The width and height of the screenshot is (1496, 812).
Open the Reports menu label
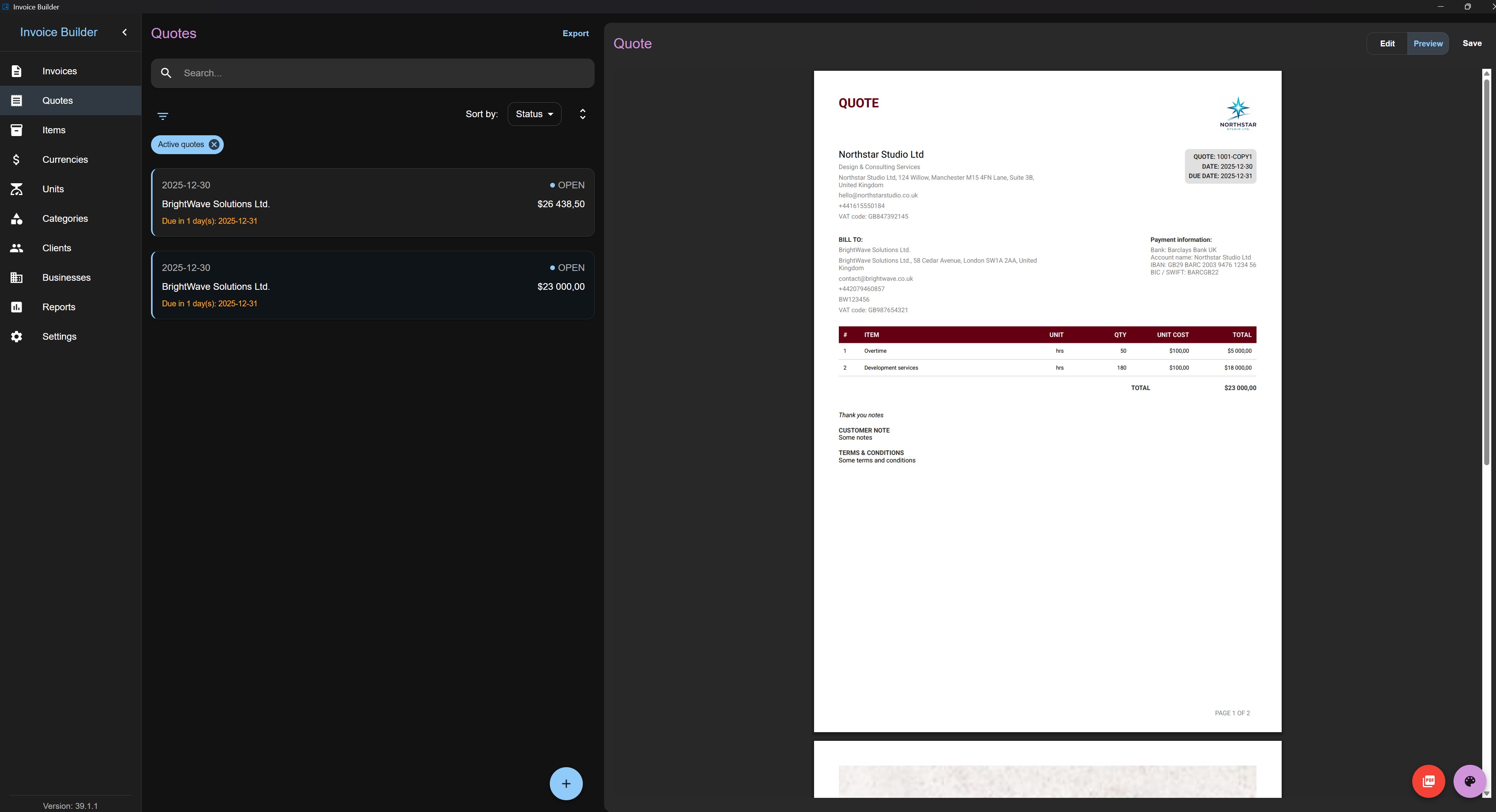pos(59,307)
